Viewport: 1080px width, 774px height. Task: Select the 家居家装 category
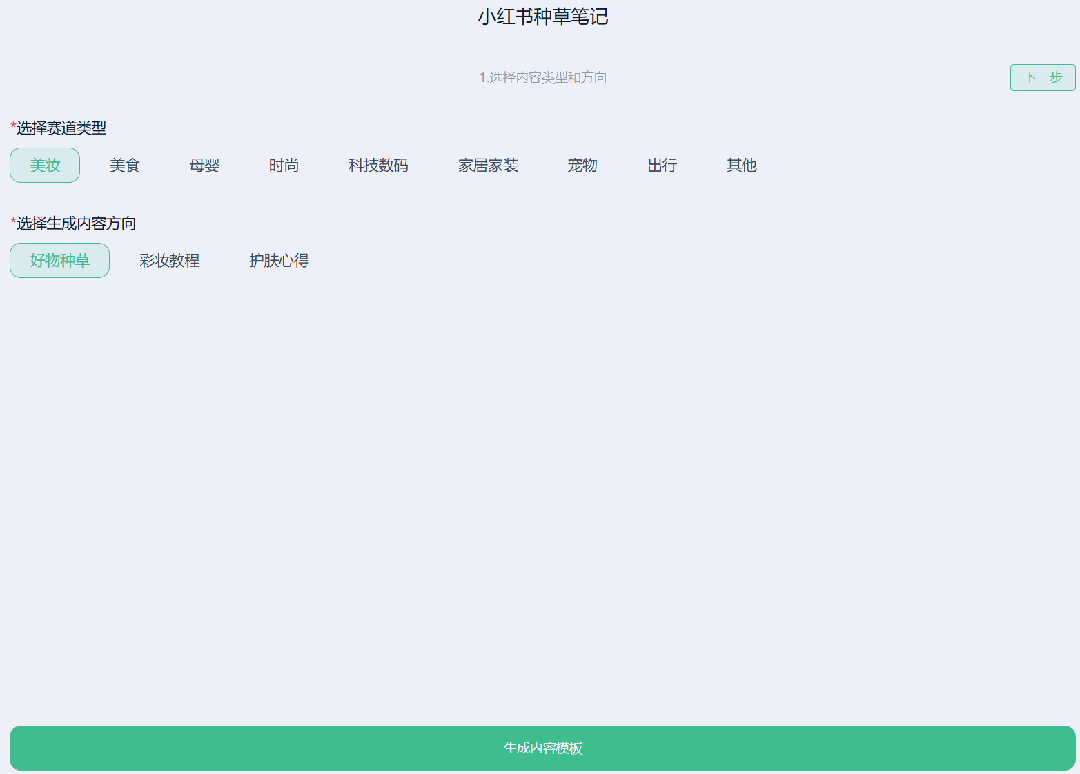[487, 165]
